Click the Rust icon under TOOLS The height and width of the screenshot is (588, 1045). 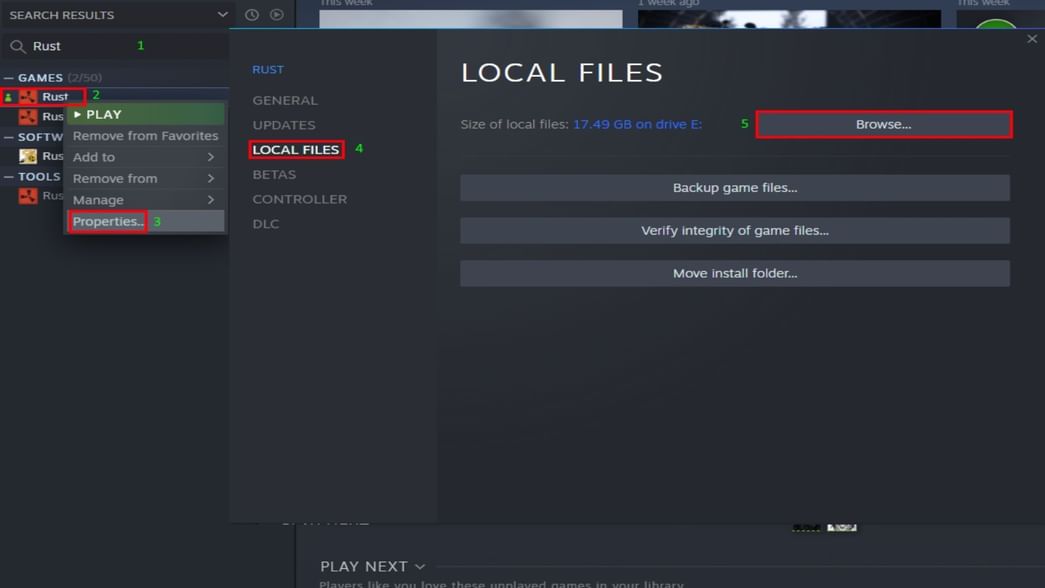click(28, 195)
